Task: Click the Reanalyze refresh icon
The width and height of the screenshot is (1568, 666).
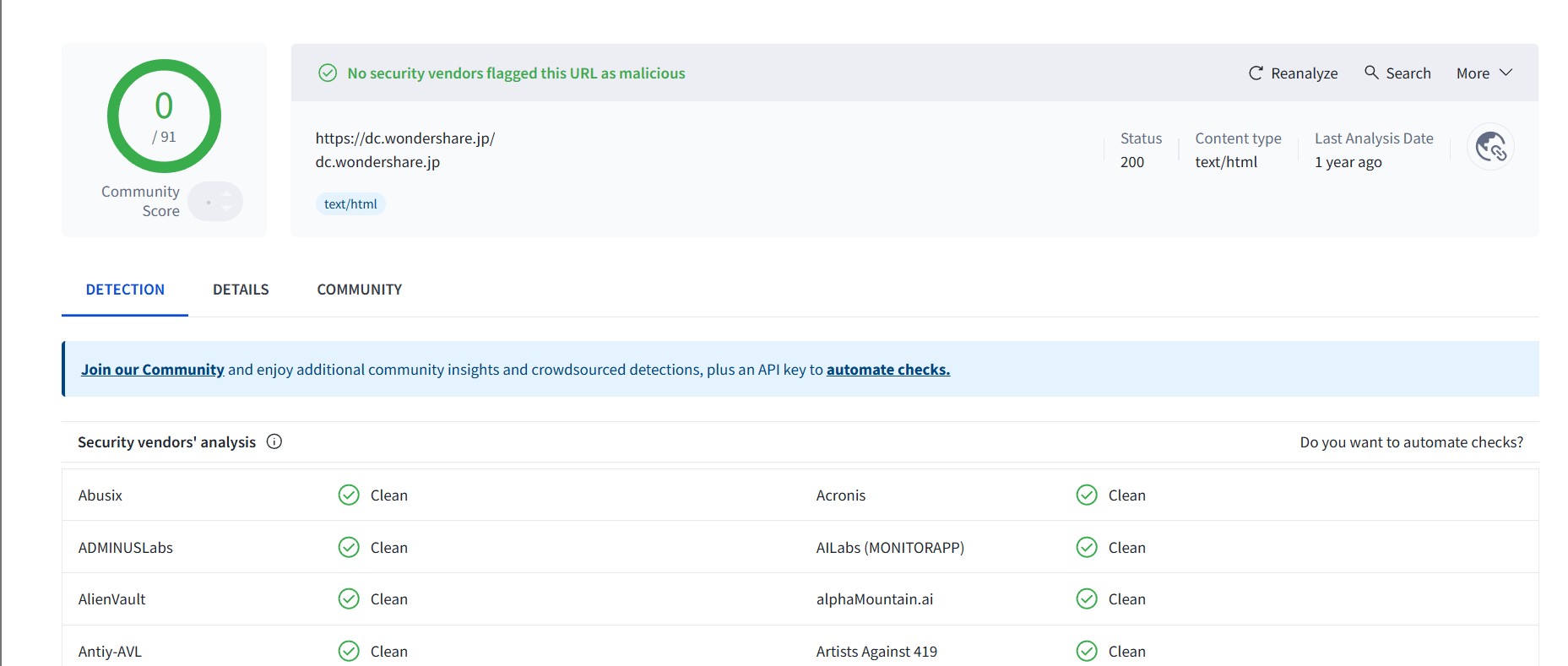Action: (1256, 73)
